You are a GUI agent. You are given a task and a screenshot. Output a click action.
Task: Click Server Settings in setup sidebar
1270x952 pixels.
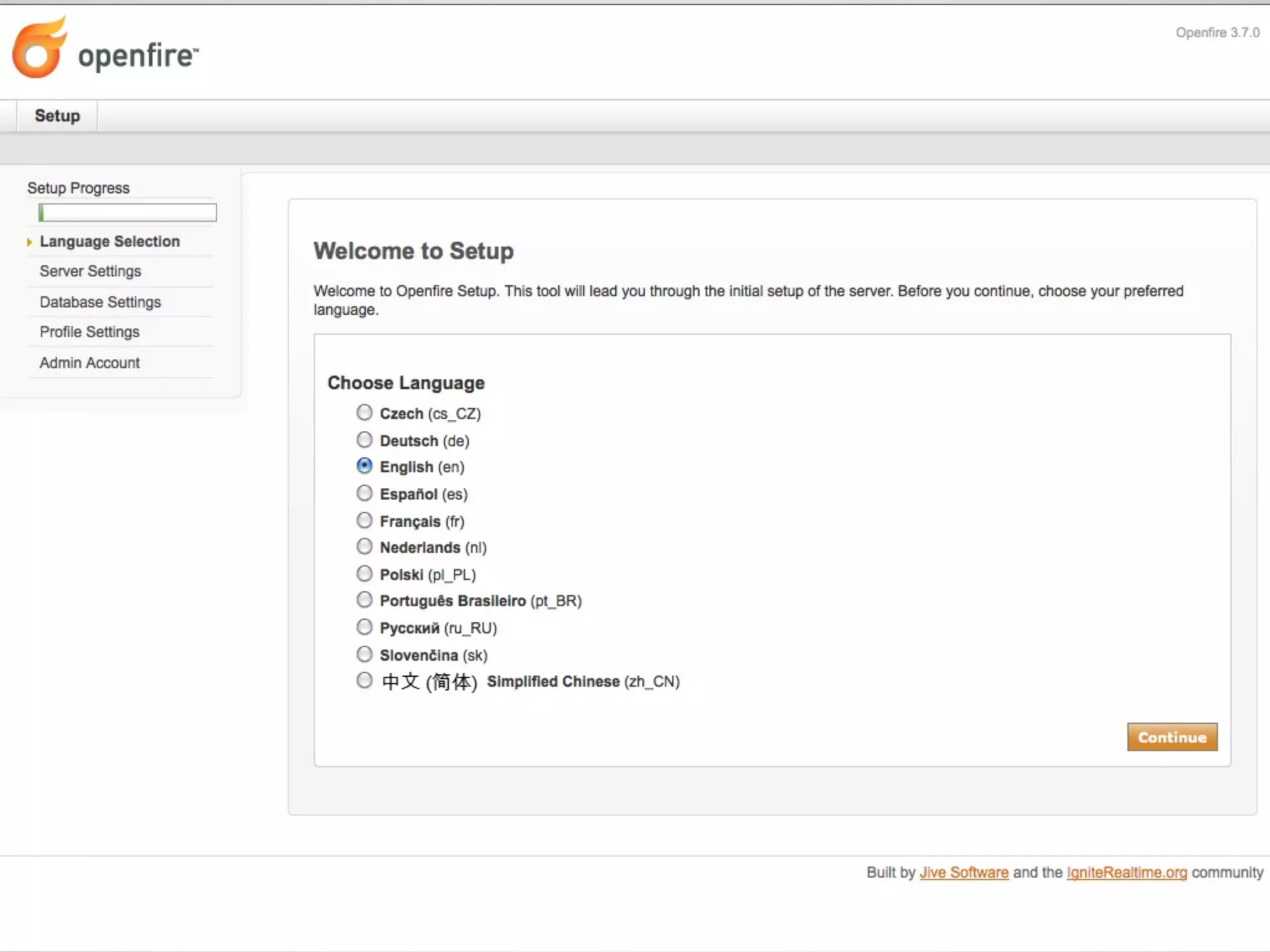tap(91, 271)
